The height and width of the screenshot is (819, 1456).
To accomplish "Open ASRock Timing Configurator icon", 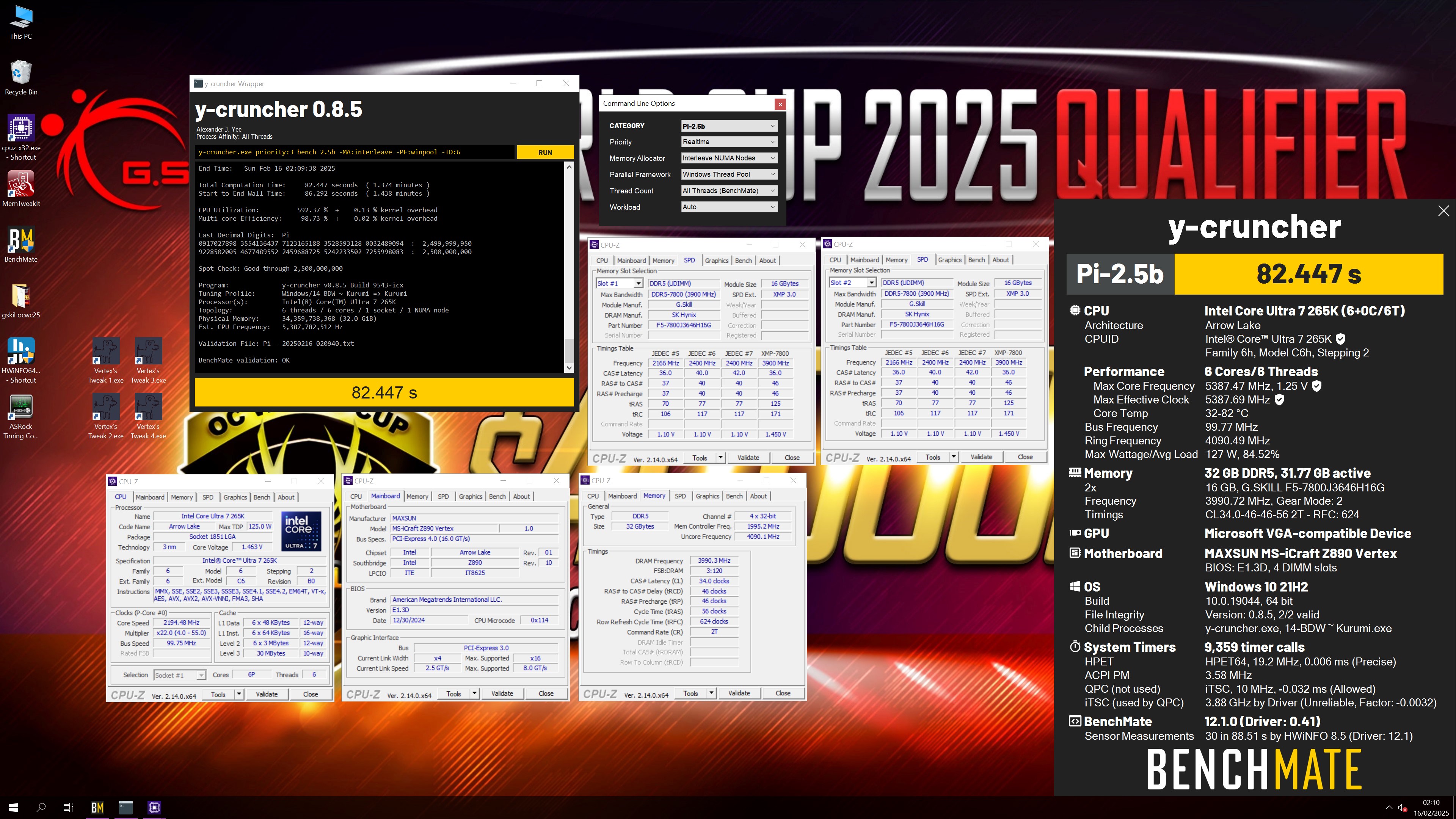I will pyautogui.click(x=21, y=416).
